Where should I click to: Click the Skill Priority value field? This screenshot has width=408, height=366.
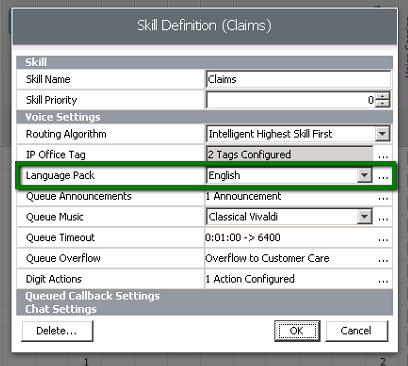291,100
